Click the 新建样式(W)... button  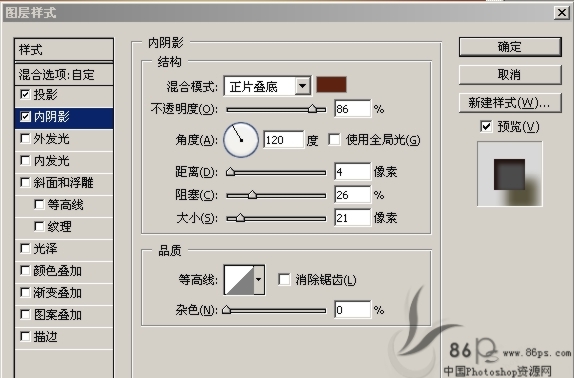coord(510,103)
